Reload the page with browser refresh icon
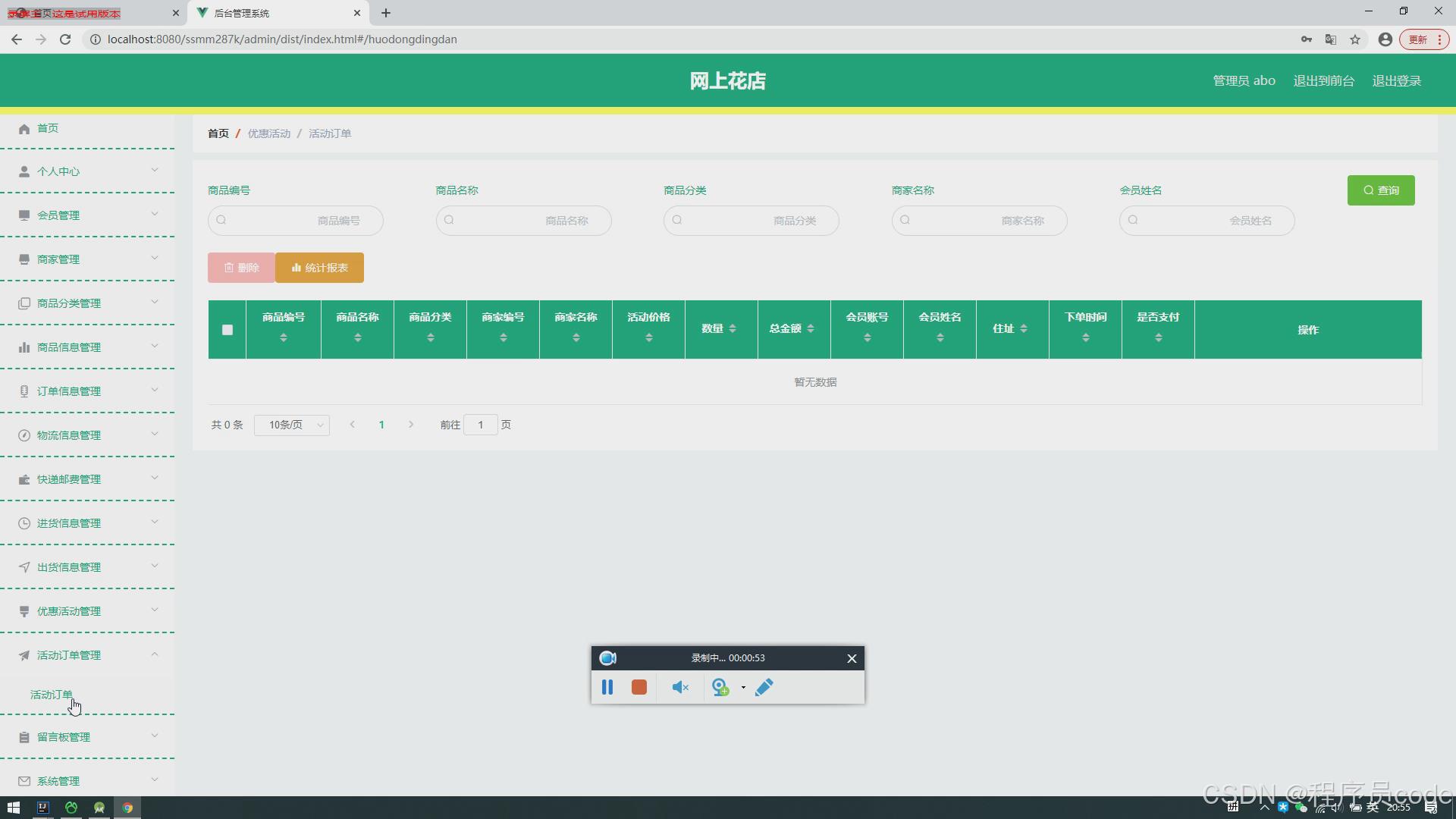 point(65,39)
